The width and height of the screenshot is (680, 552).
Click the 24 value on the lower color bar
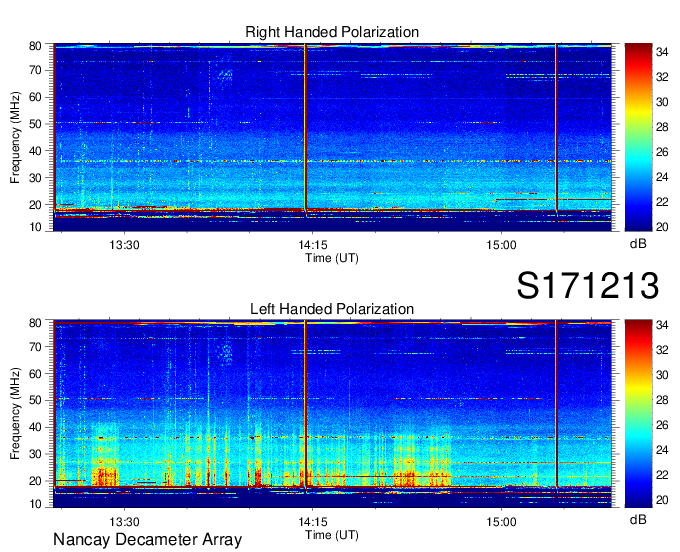[x=662, y=450]
